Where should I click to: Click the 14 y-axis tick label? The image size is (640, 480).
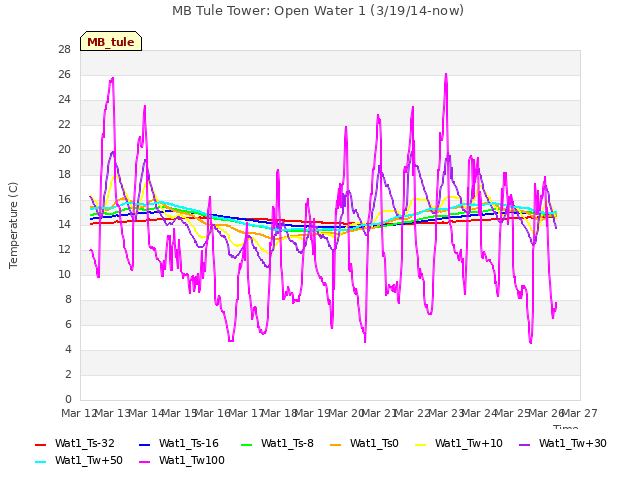click(65, 224)
